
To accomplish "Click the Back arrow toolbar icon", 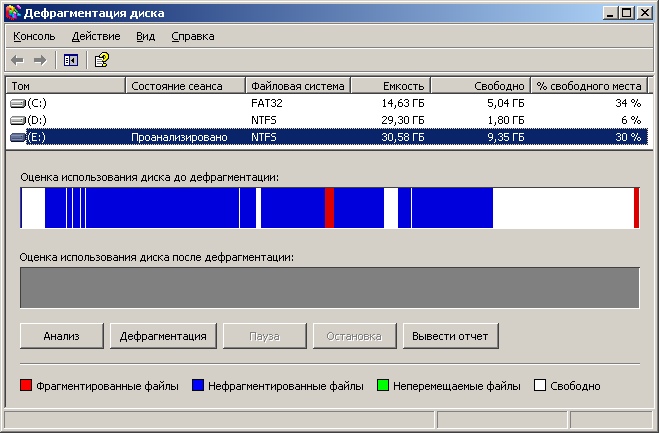I will (x=17, y=60).
